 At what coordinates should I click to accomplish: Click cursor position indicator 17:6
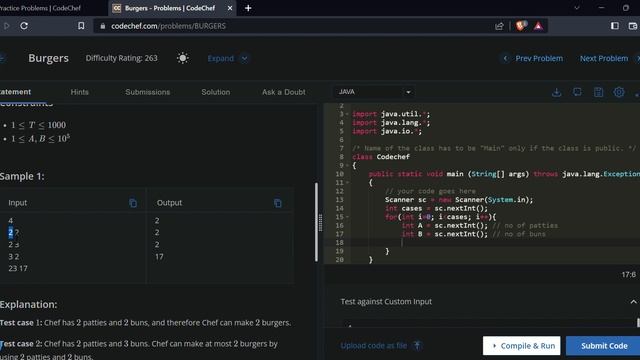point(629,275)
